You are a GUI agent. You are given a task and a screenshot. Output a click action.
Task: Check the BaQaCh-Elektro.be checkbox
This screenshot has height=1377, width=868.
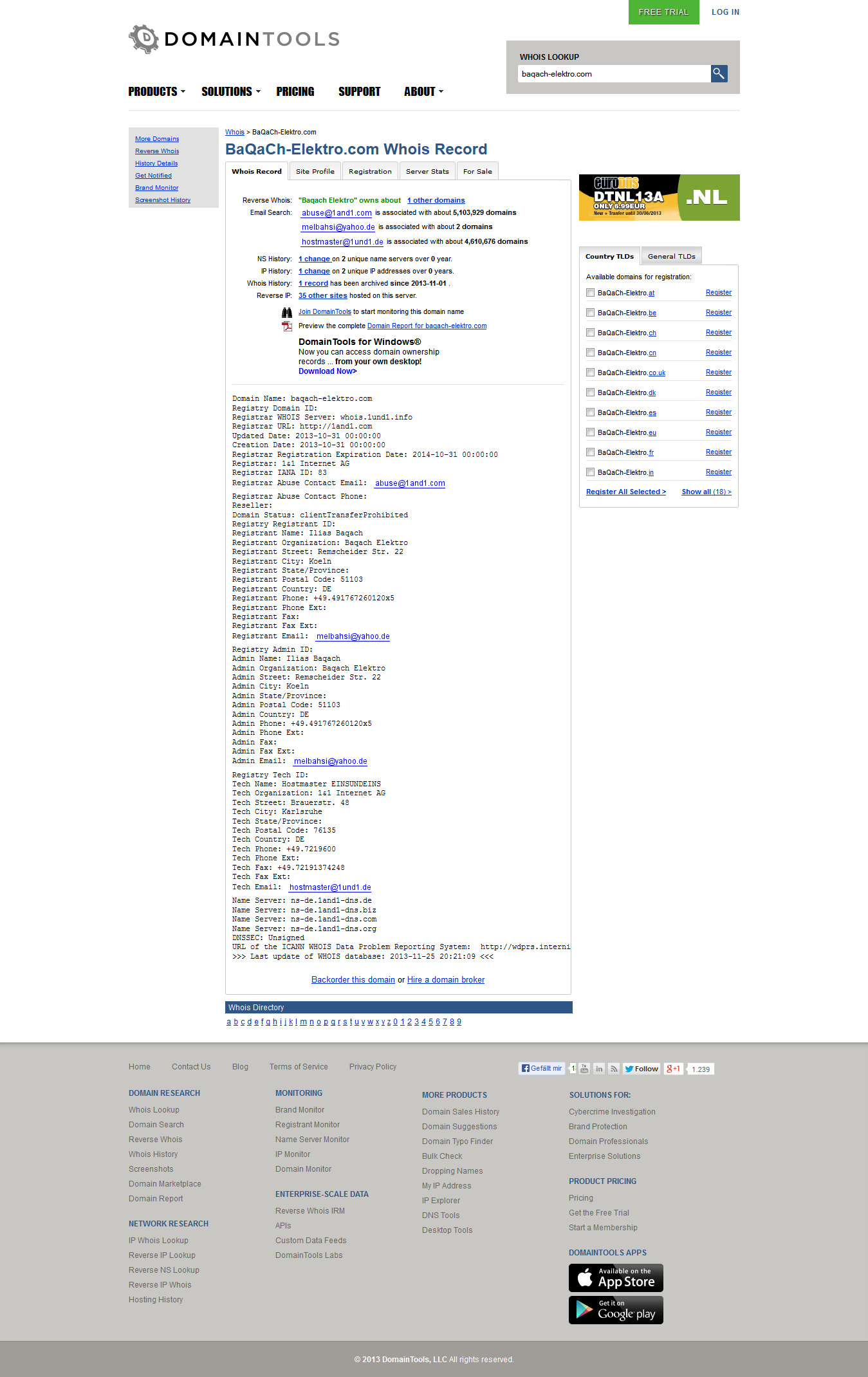tap(590, 313)
